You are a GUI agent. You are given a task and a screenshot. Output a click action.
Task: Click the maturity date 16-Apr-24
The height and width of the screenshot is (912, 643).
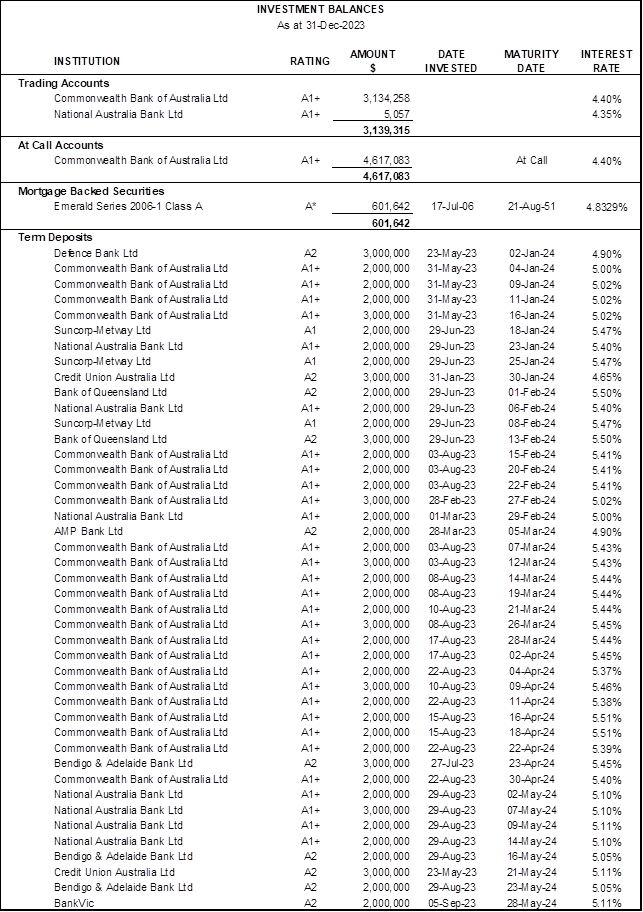531,718
